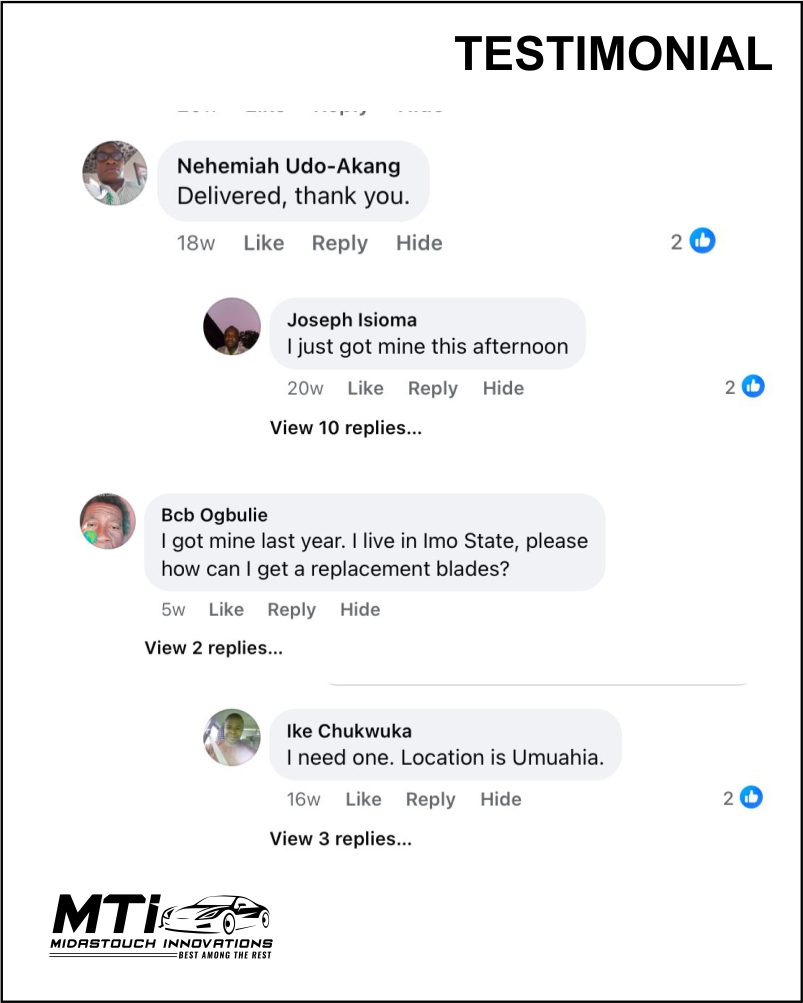Open Nehemiah Udo-Akang's name link
Image resolution: width=803 pixels, height=1003 pixels.
[x=288, y=166]
